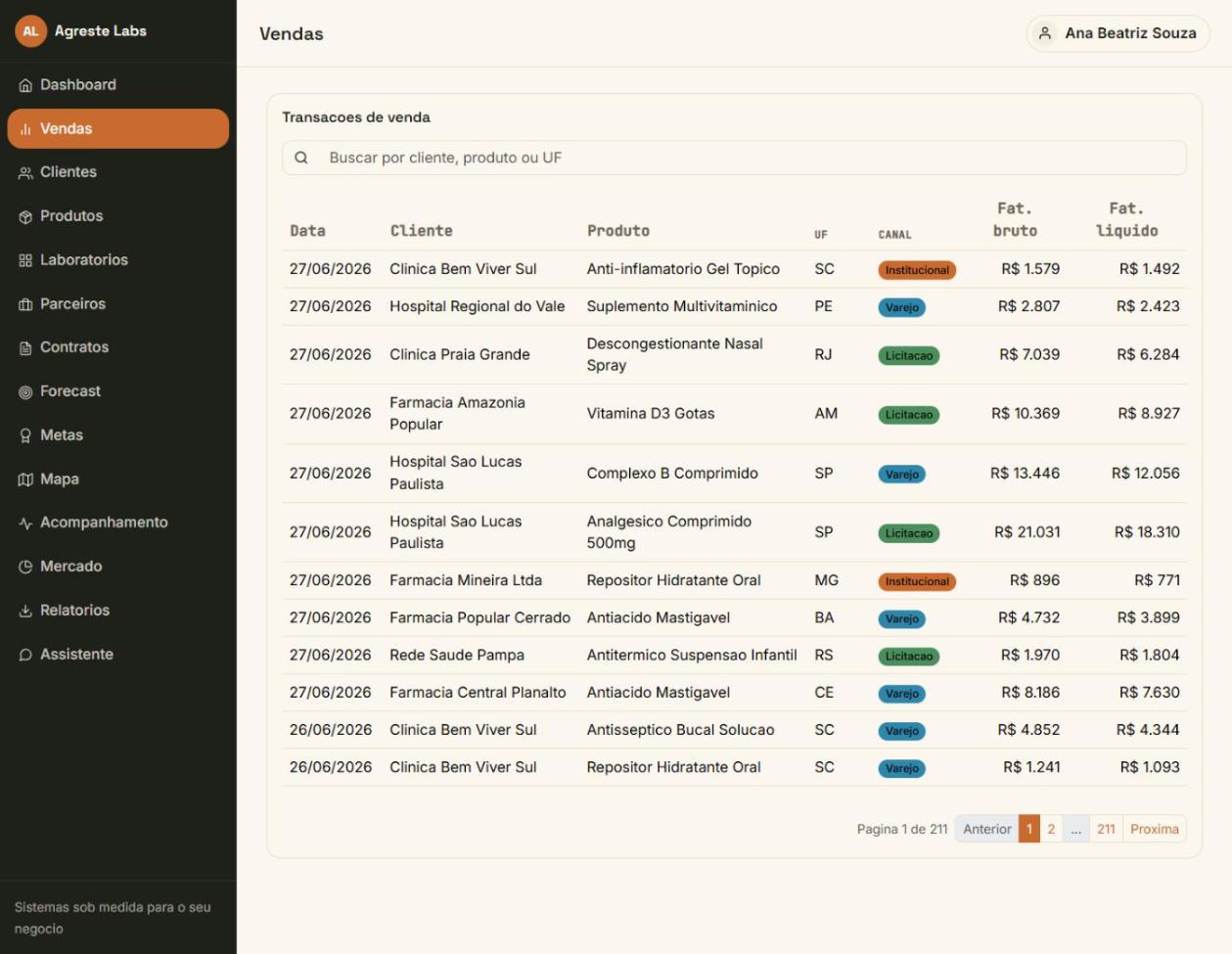1232x954 pixels.
Task: Open the Laboratorios grid icon
Action: (x=25, y=260)
